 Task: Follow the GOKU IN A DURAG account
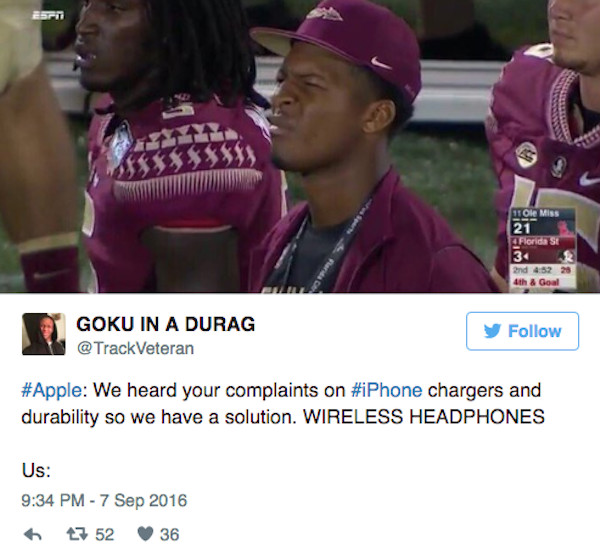[x=522, y=331]
